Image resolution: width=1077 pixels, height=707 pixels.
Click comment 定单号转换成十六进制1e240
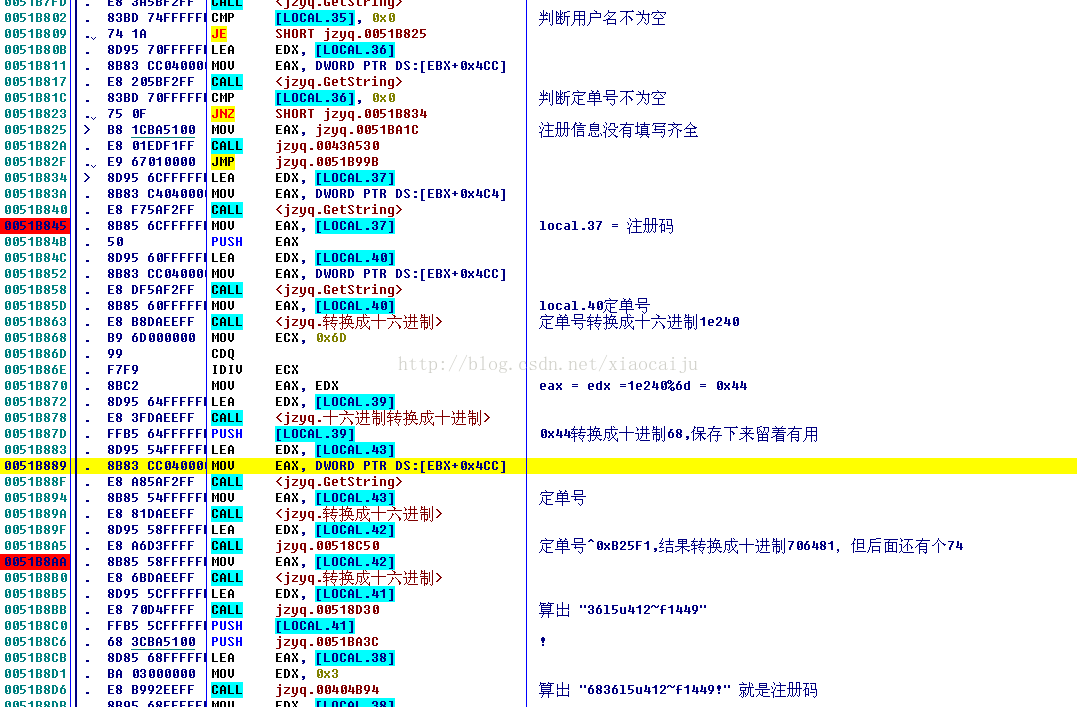point(639,322)
